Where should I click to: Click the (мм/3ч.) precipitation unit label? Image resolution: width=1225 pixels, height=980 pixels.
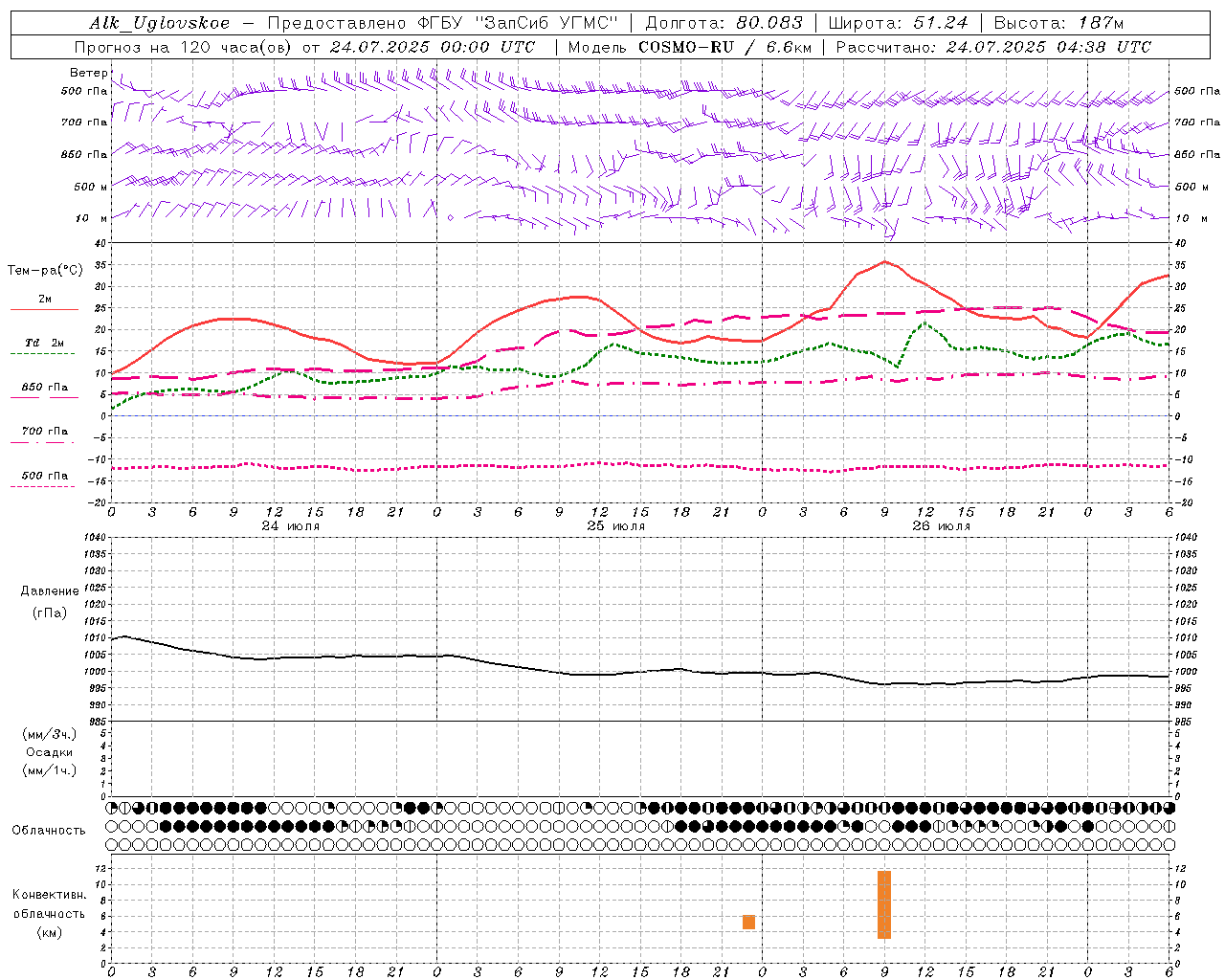(50, 734)
